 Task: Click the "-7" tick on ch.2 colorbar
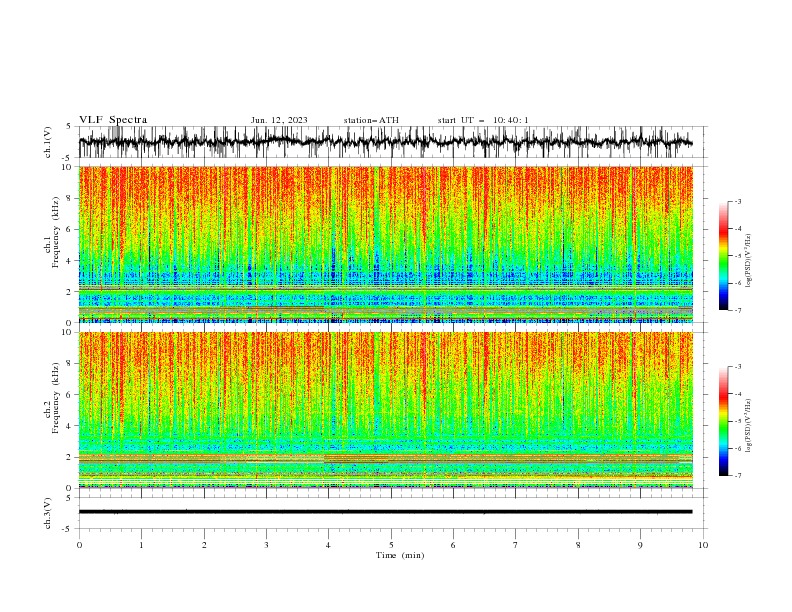tap(738, 475)
